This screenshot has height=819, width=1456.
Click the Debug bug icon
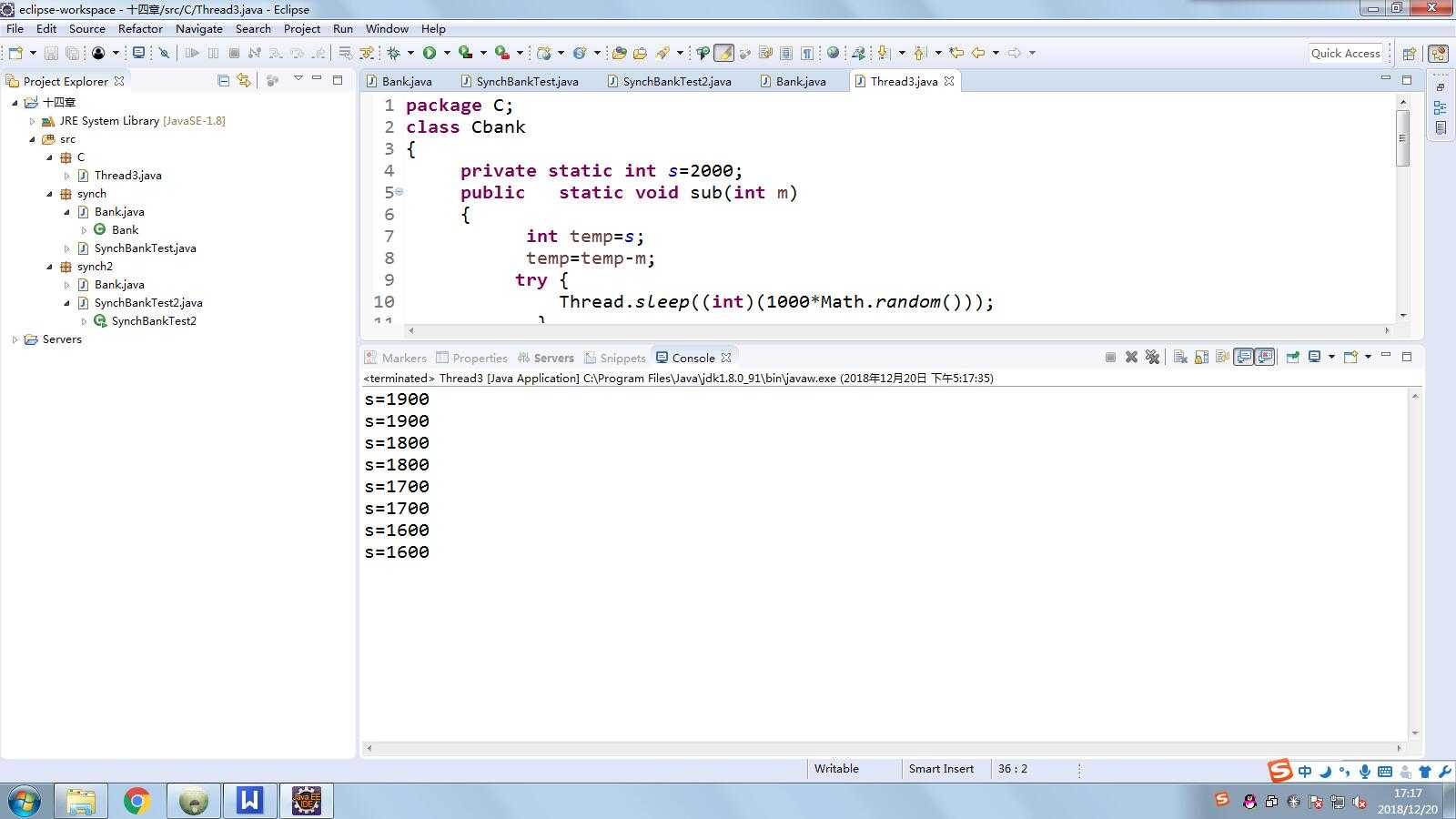tap(393, 53)
